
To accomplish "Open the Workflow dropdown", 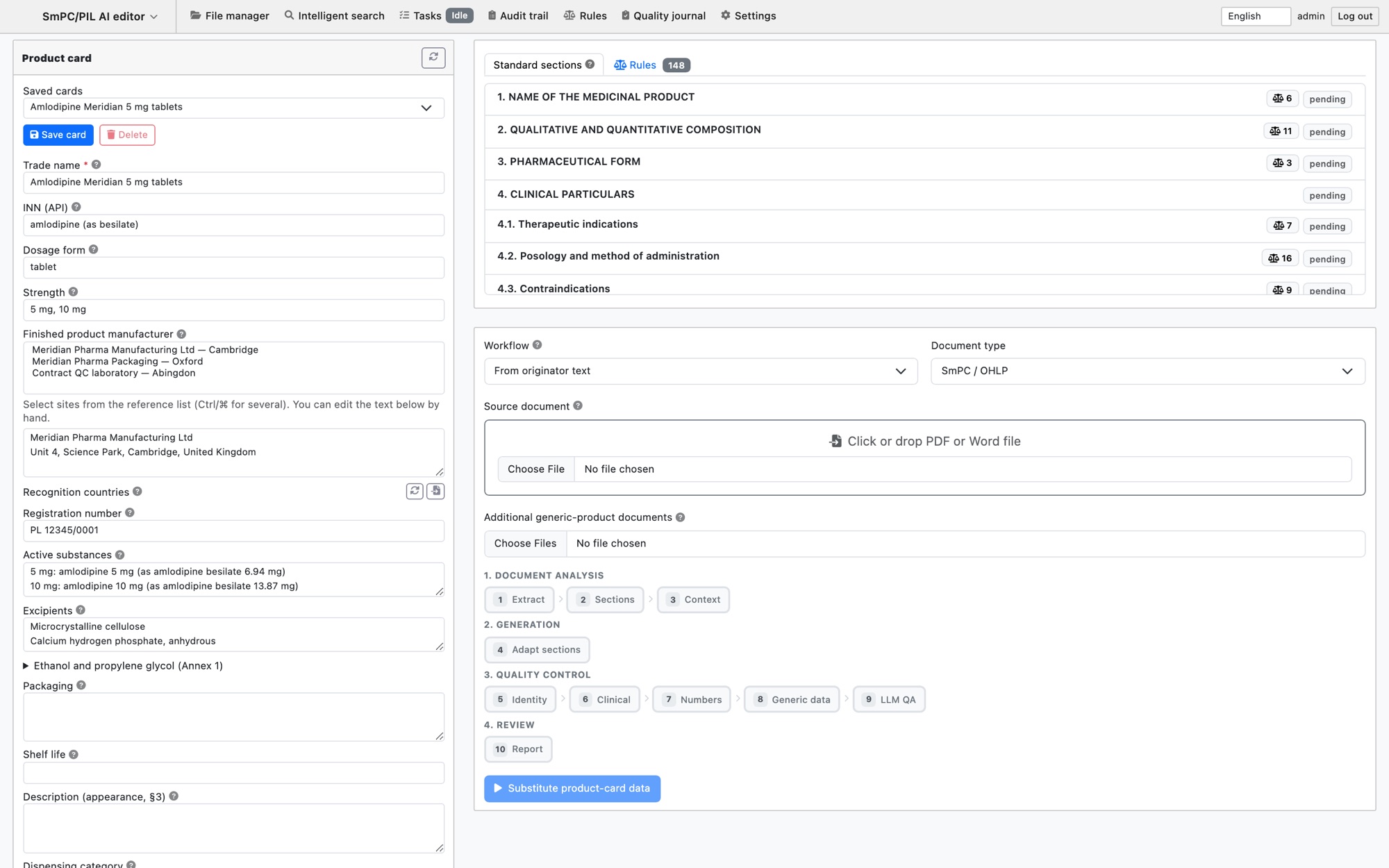I will (701, 371).
